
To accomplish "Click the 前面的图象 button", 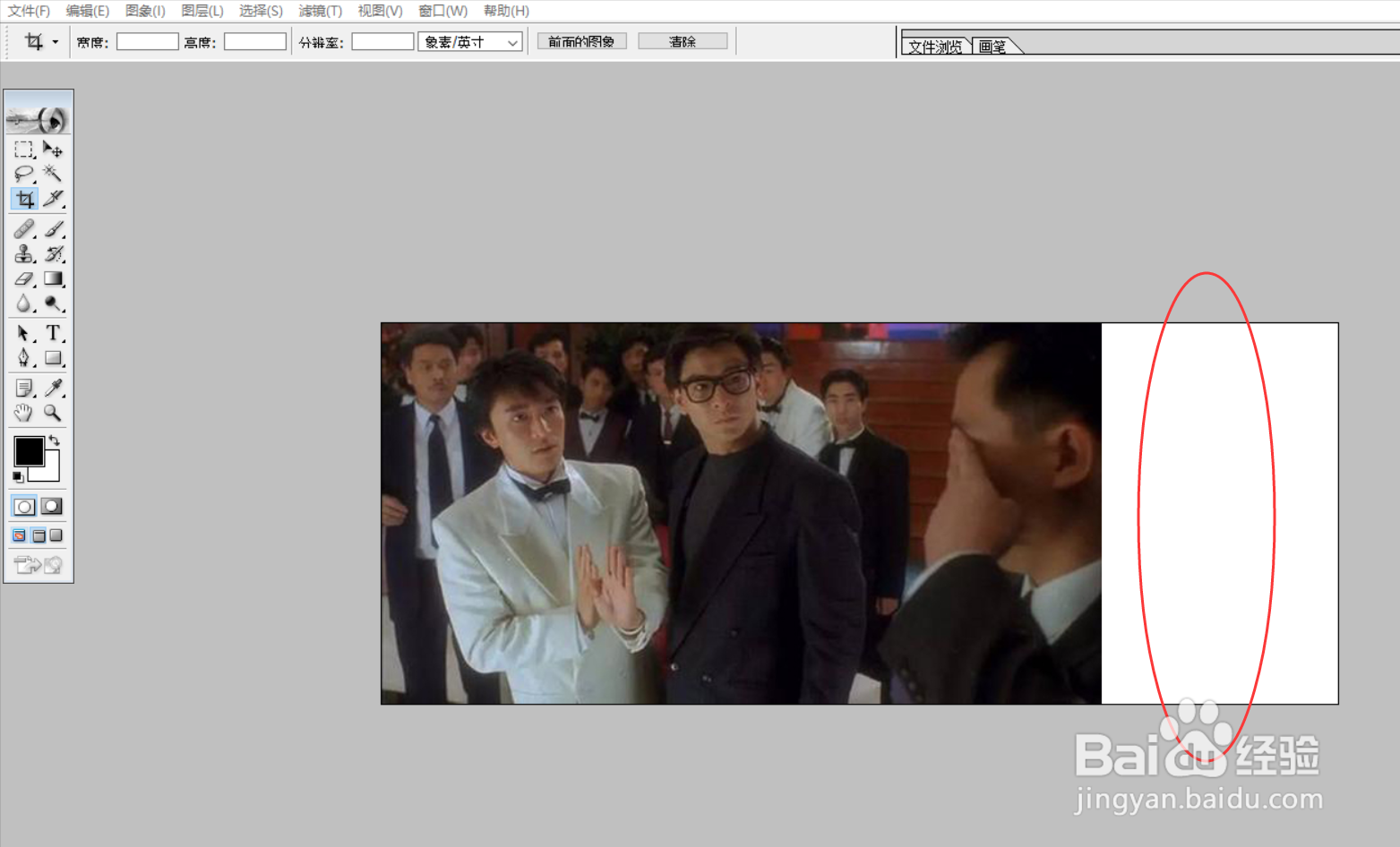I will point(581,41).
